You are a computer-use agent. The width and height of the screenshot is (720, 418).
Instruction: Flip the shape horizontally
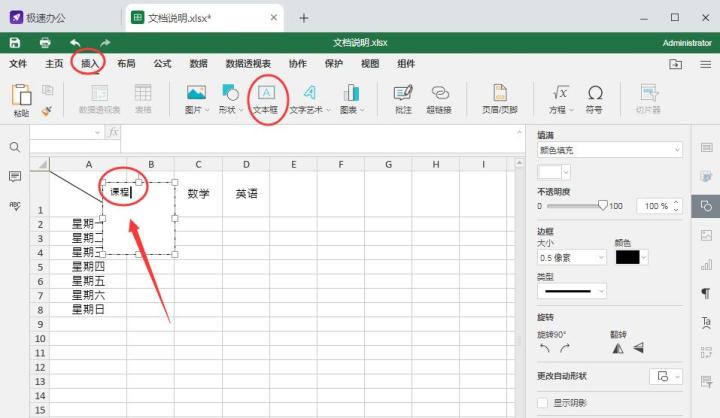[x=618, y=348]
